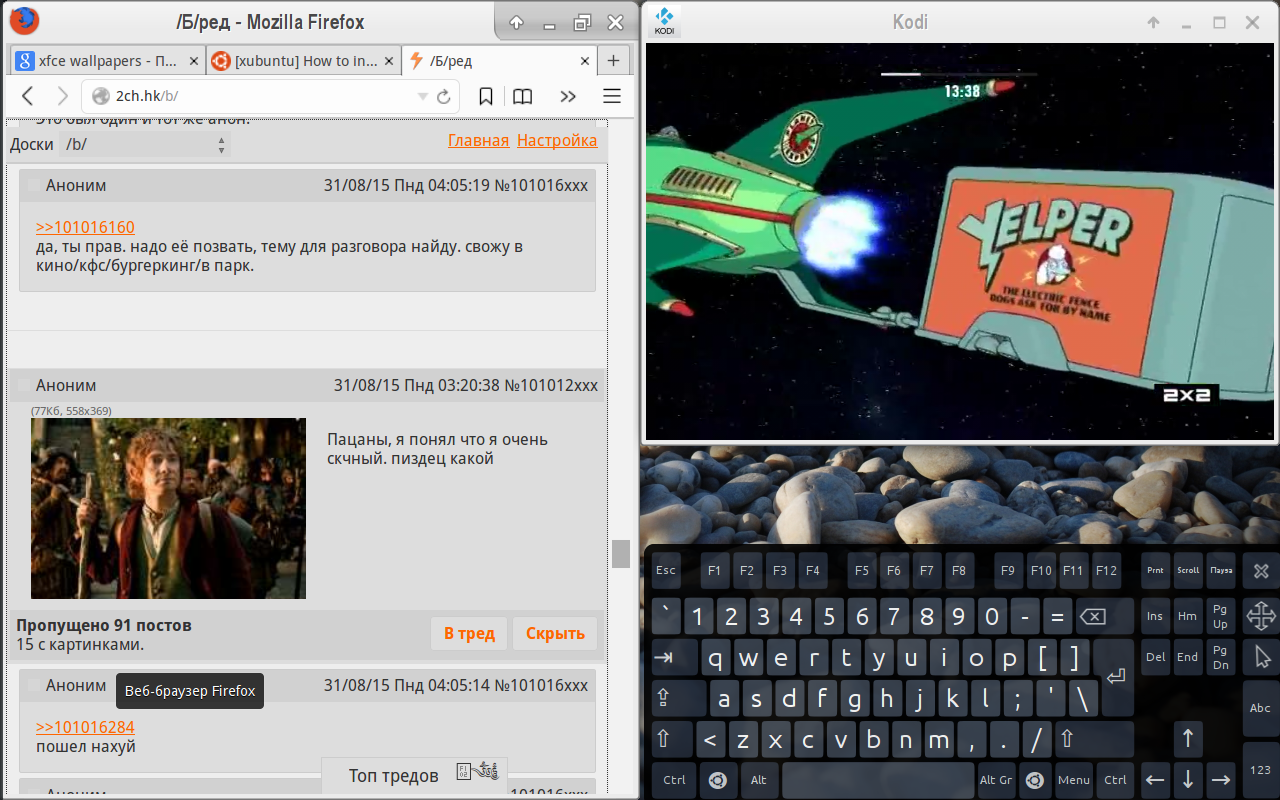
Task: Switch keyboard to the 123 numeric layout
Action: [1260, 770]
